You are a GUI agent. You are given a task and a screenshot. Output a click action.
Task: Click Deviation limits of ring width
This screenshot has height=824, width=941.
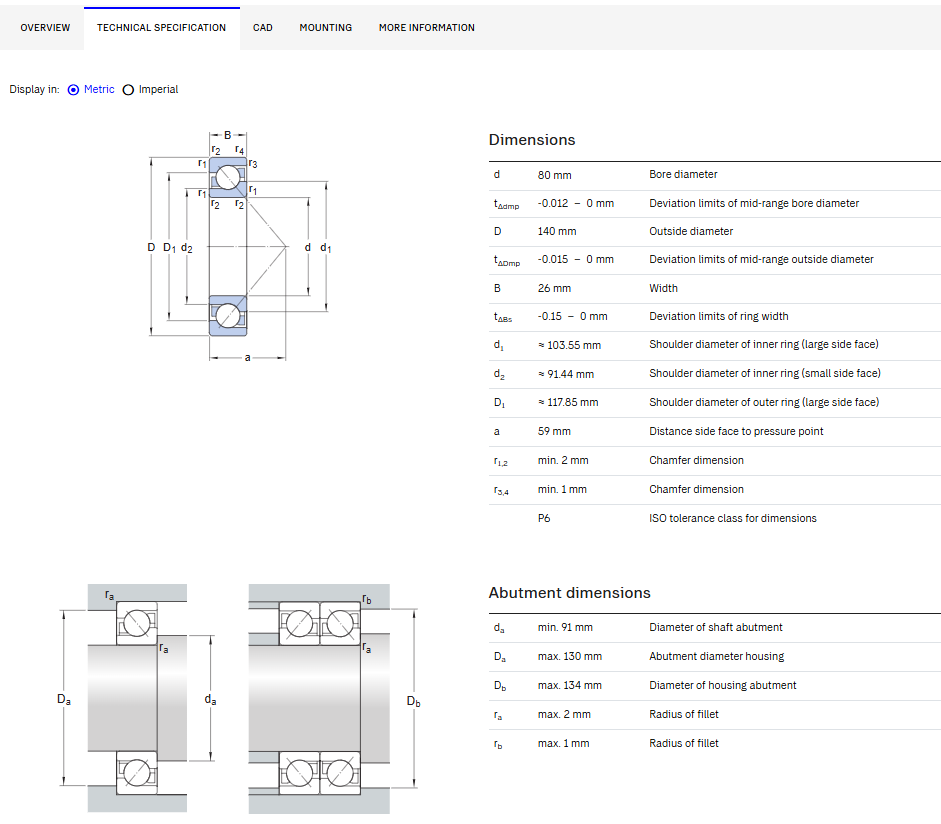pos(718,316)
